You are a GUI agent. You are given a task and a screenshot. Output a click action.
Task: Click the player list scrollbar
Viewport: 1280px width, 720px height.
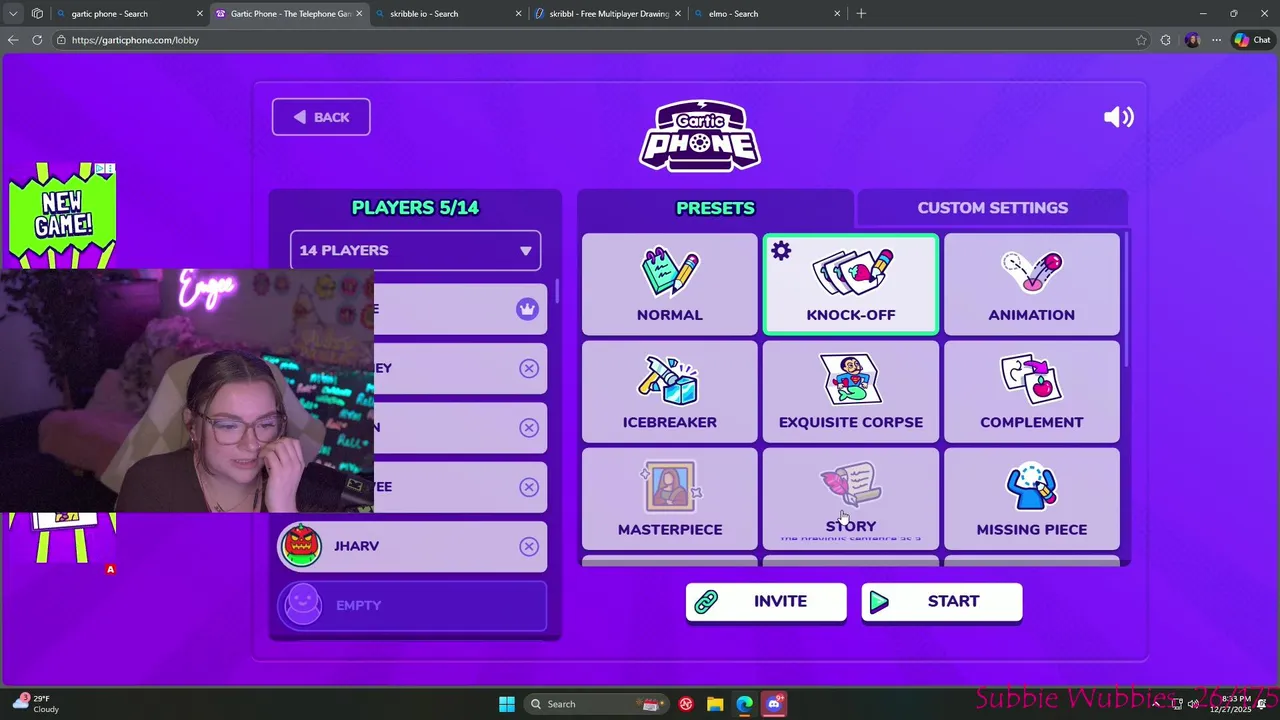point(557,293)
